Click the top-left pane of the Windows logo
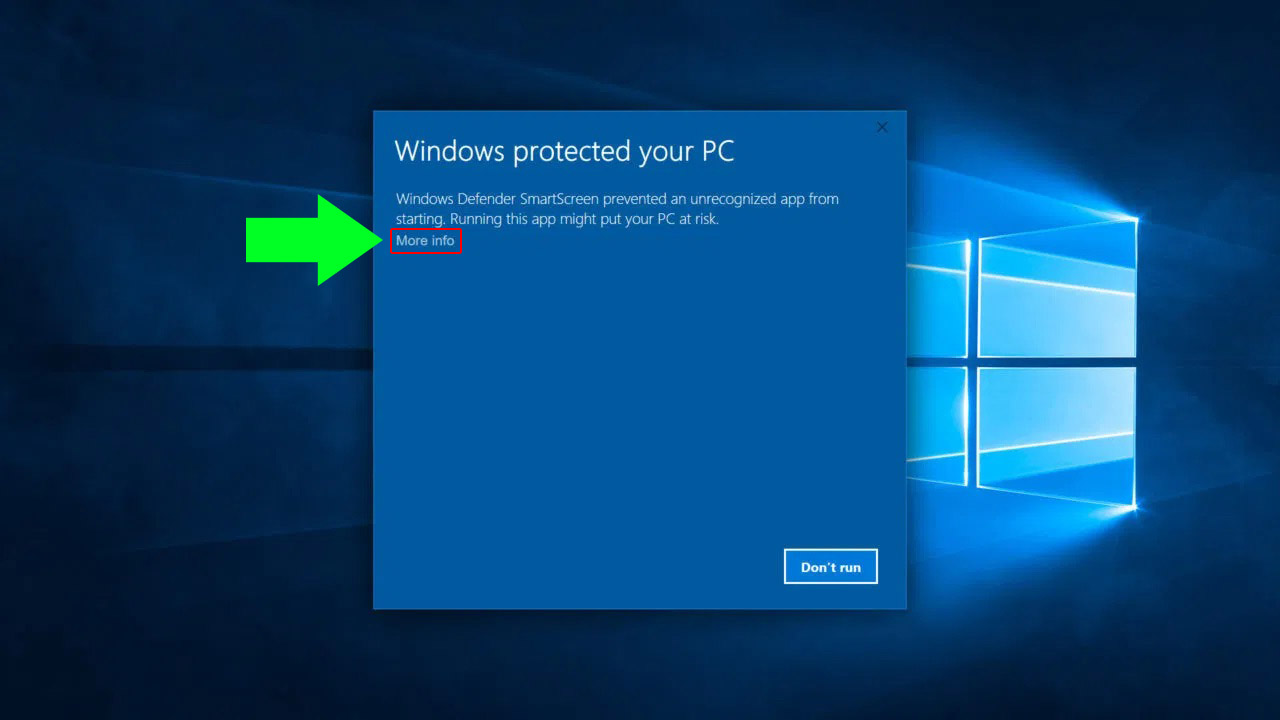Image resolution: width=1280 pixels, height=720 pixels. 938,302
